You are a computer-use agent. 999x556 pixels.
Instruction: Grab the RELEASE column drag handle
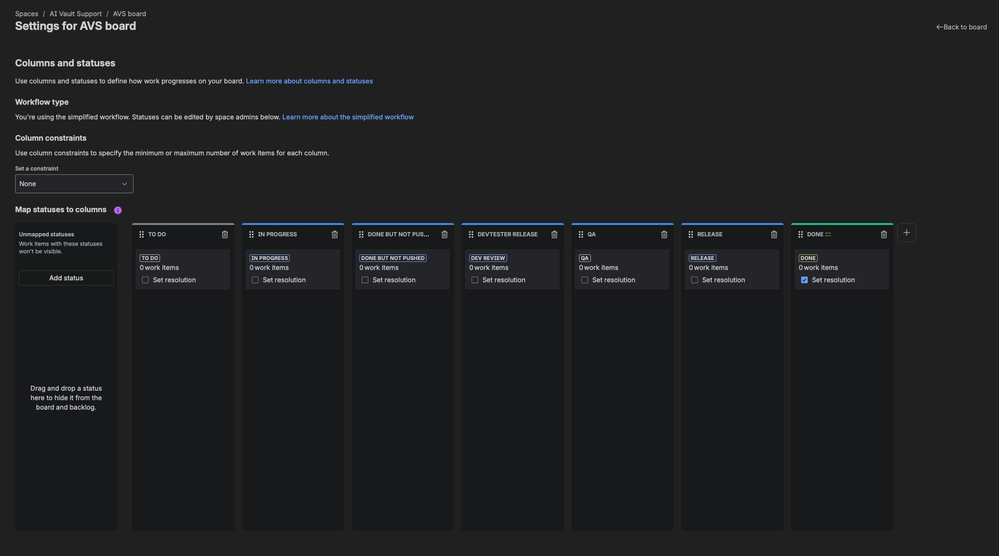coord(691,234)
